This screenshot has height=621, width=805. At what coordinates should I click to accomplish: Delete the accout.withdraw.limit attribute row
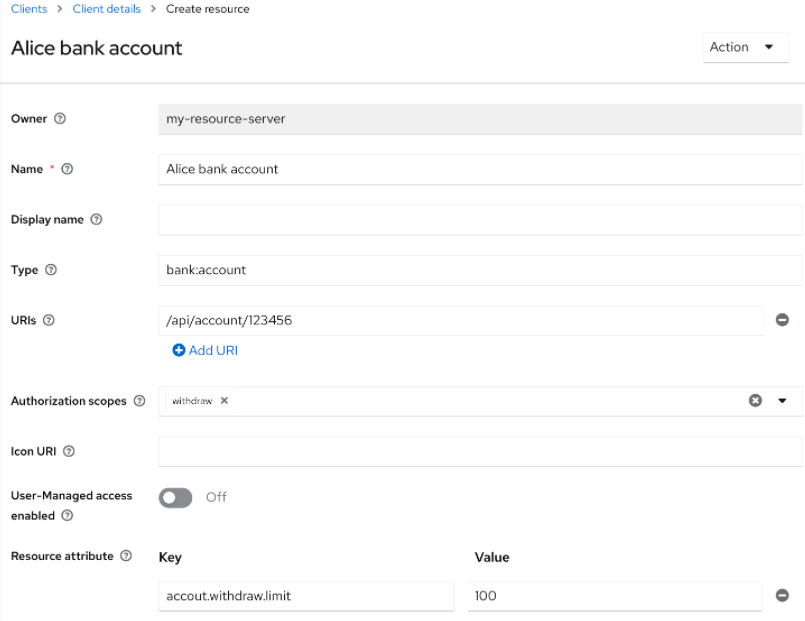pyautogui.click(x=783, y=595)
